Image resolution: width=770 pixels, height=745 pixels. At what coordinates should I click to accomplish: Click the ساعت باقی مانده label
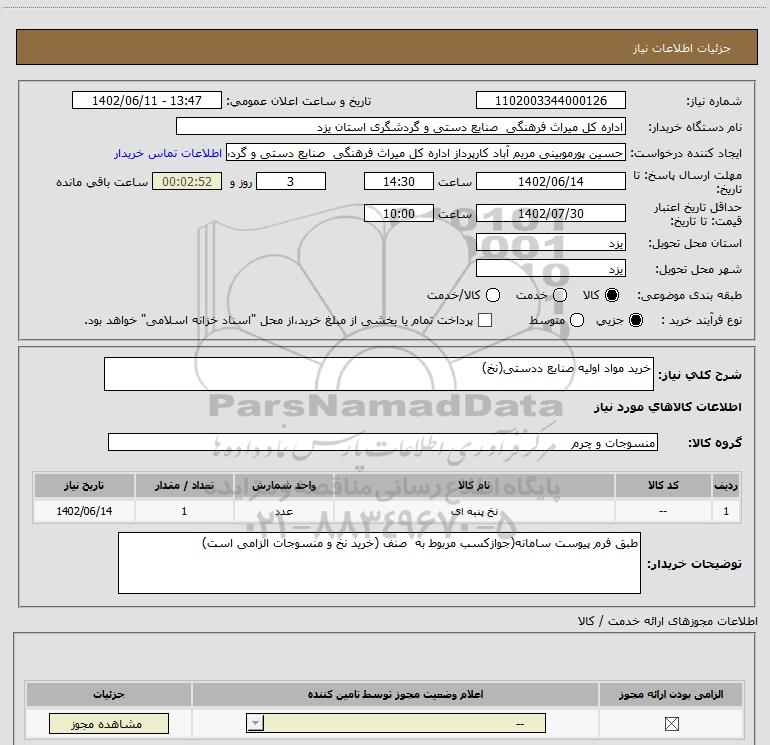click(102, 182)
